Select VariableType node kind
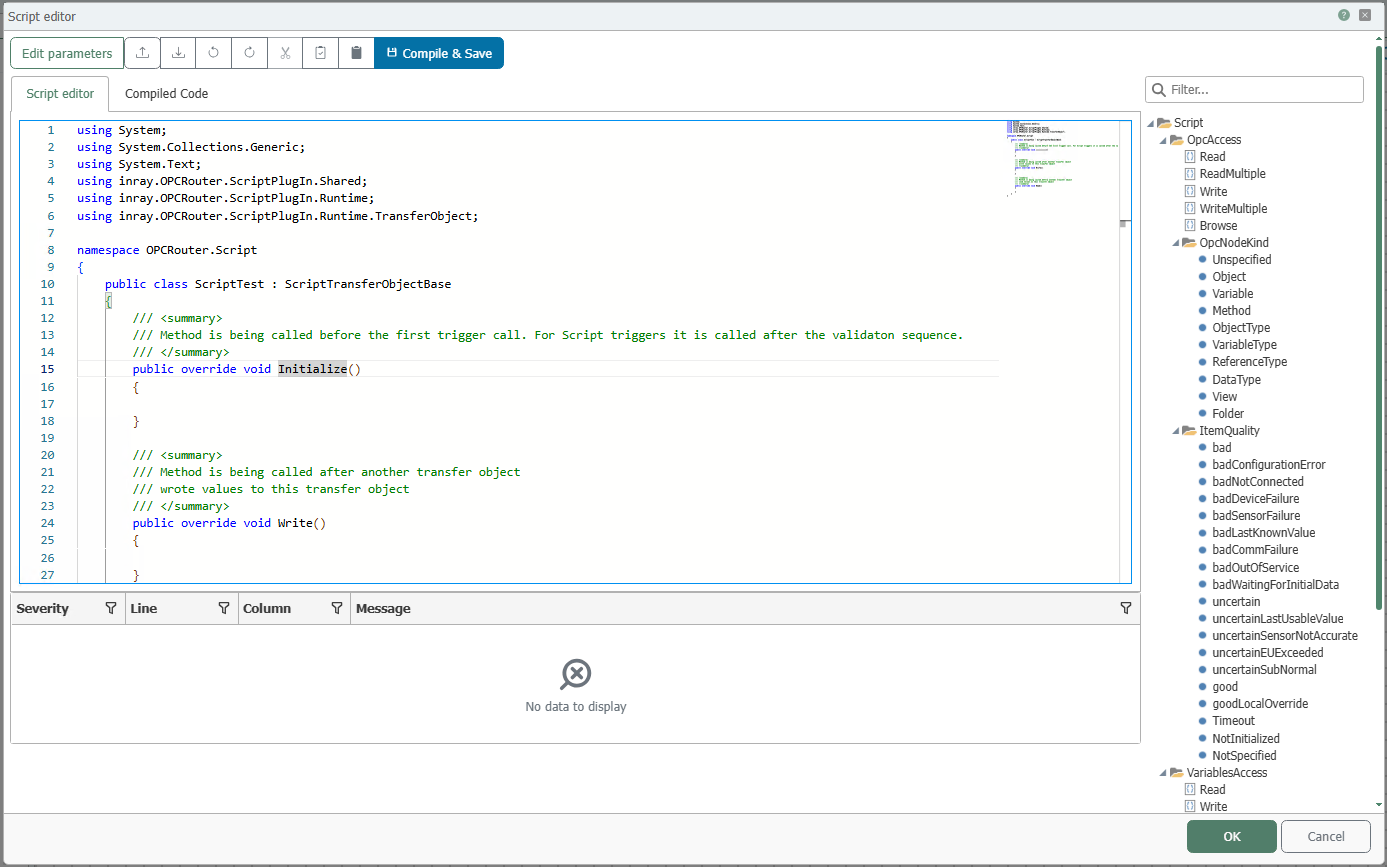Image resolution: width=1387 pixels, height=867 pixels. tap(1245, 345)
